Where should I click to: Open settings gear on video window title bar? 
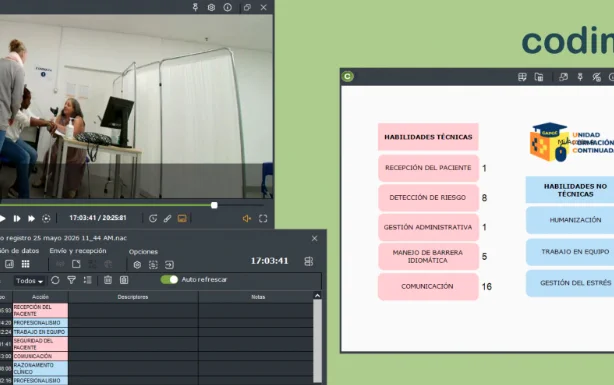211,7
